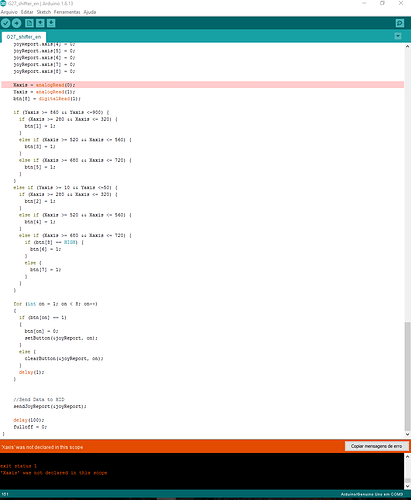Open a sketch using the Open icon

[x=40, y=23]
